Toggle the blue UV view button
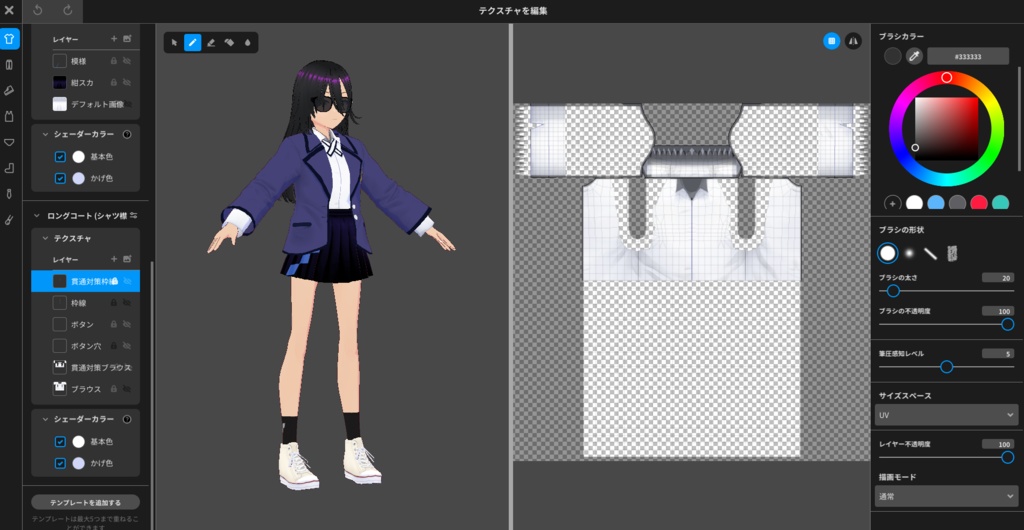1024x530 pixels. 831,41
